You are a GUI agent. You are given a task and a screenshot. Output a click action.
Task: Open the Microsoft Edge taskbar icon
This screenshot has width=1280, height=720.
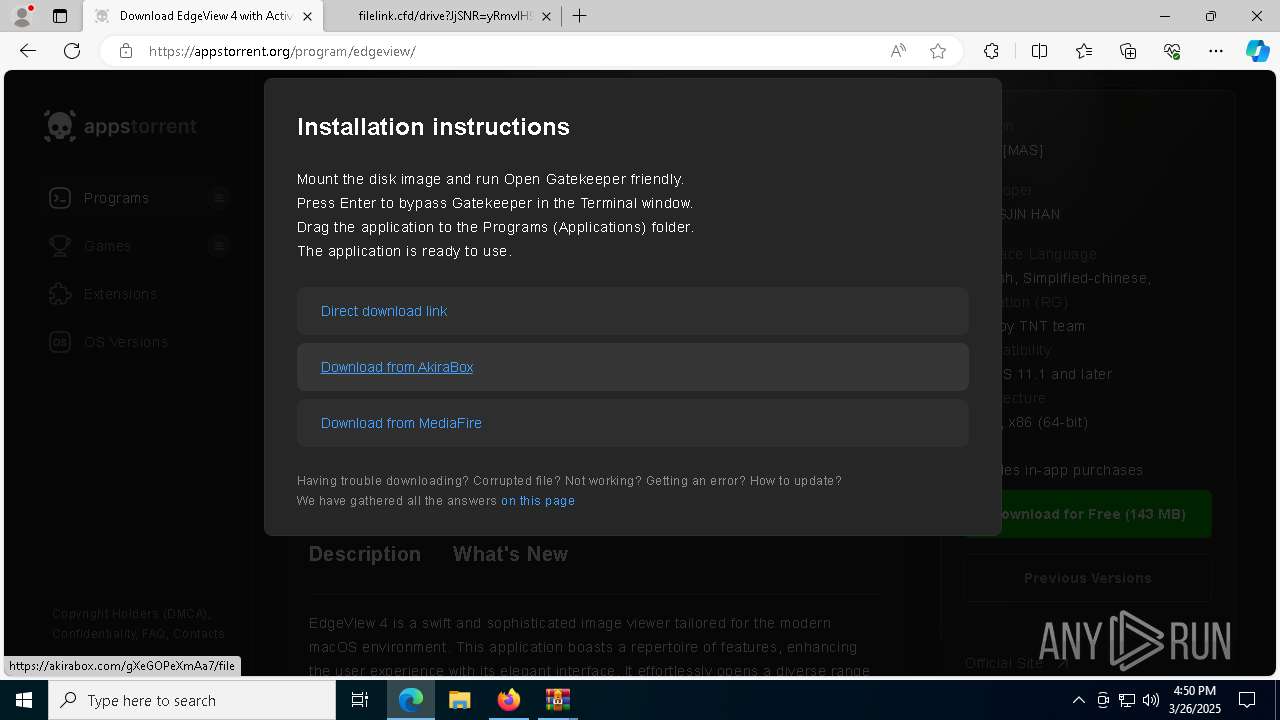point(411,700)
